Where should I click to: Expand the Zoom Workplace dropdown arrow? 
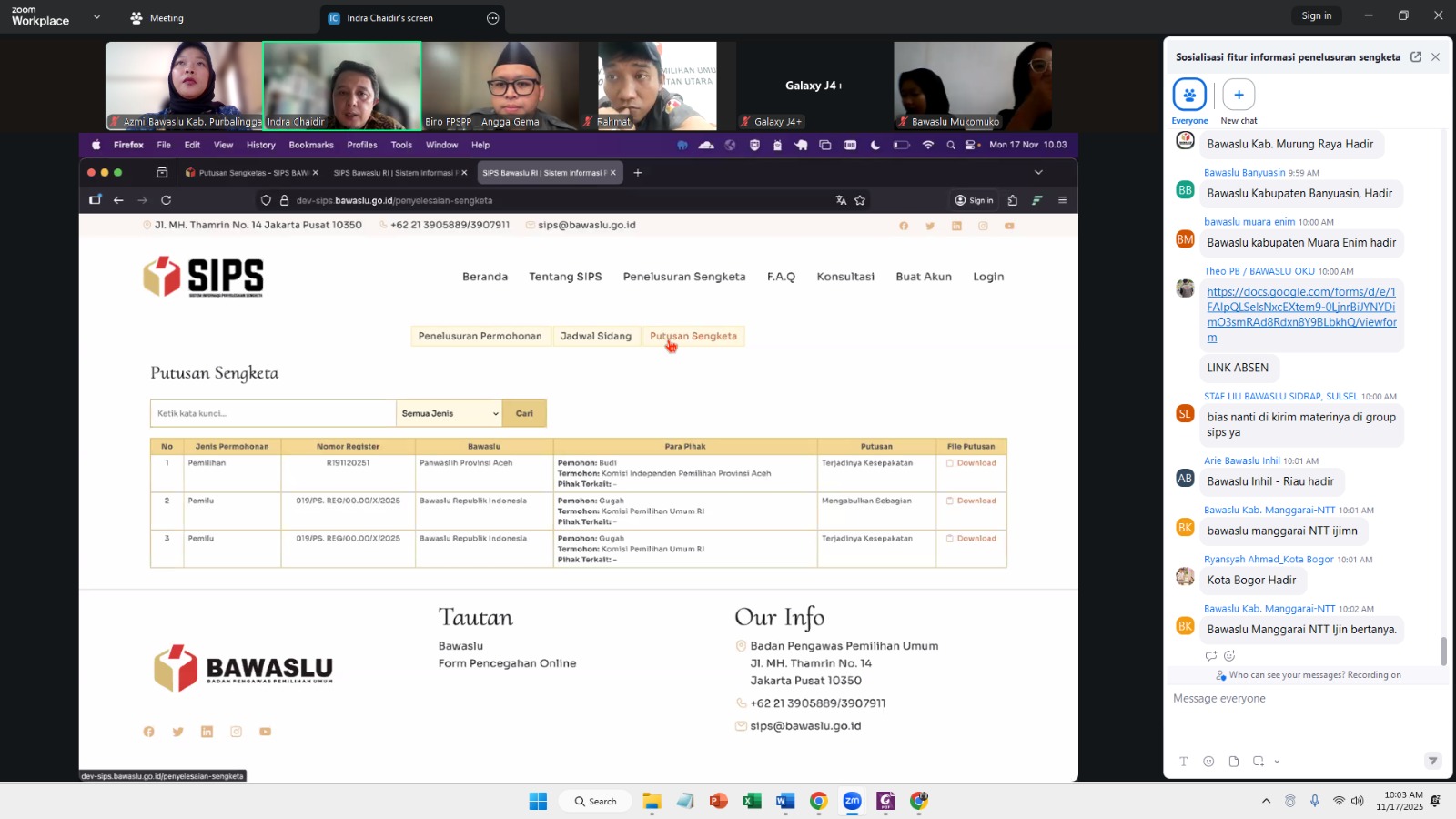tap(96, 17)
